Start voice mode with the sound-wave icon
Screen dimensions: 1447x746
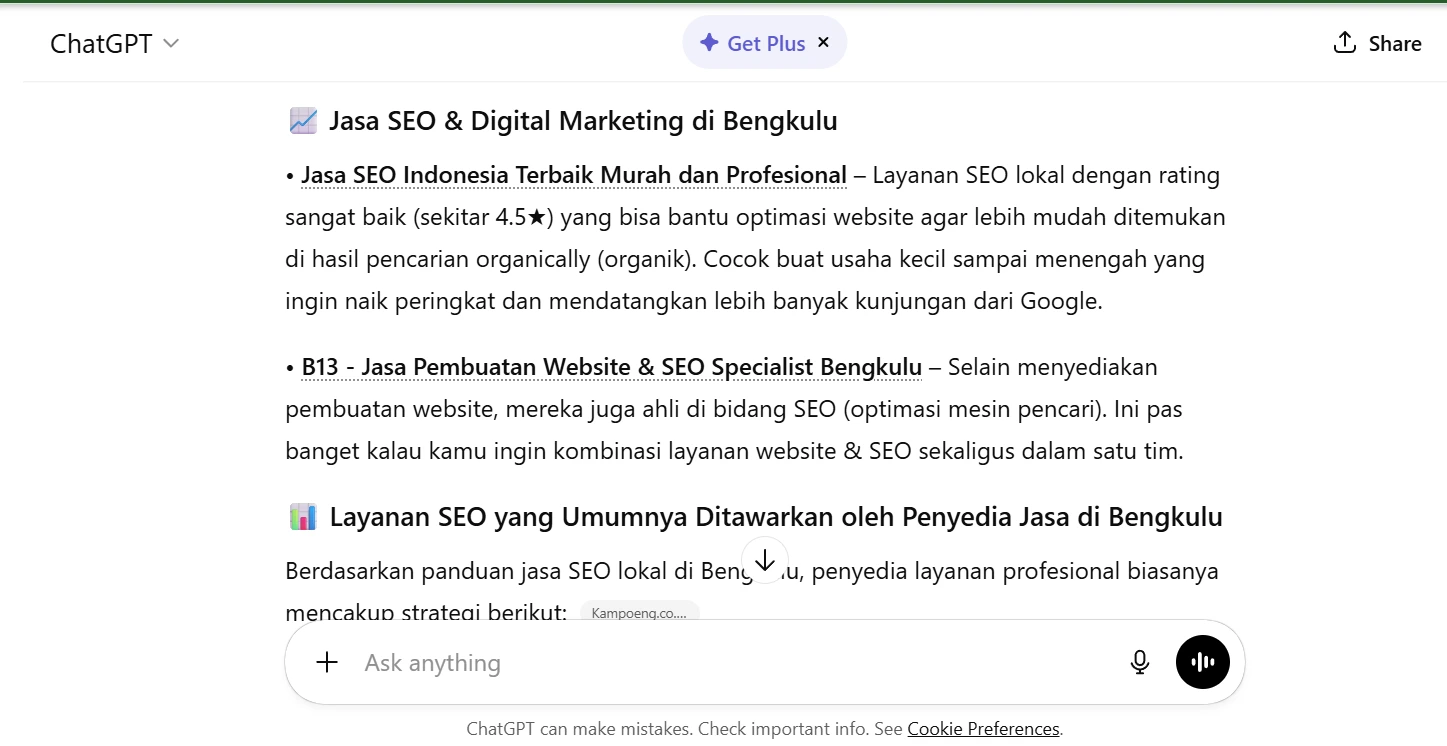(1202, 661)
